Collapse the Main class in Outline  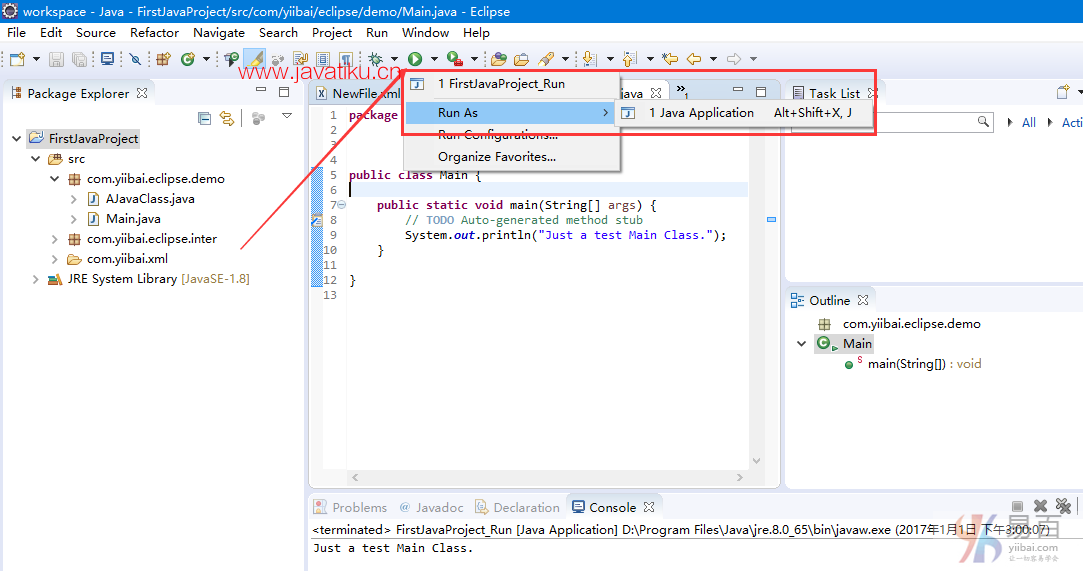tap(801, 344)
